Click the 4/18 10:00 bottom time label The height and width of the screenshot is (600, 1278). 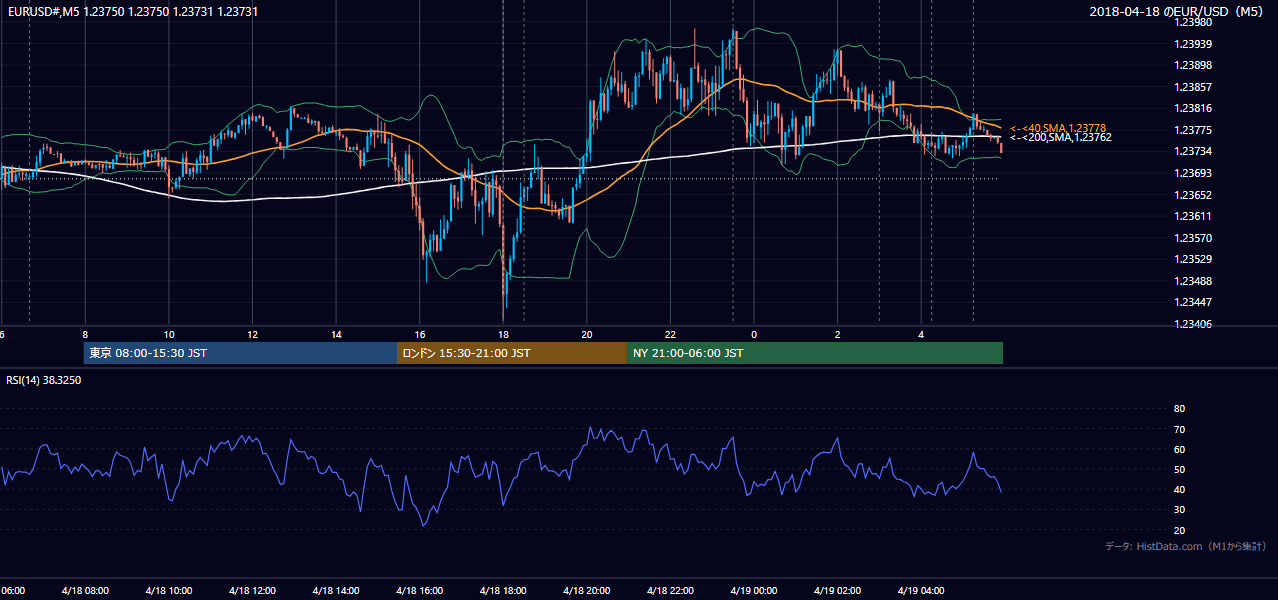click(x=168, y=591)
